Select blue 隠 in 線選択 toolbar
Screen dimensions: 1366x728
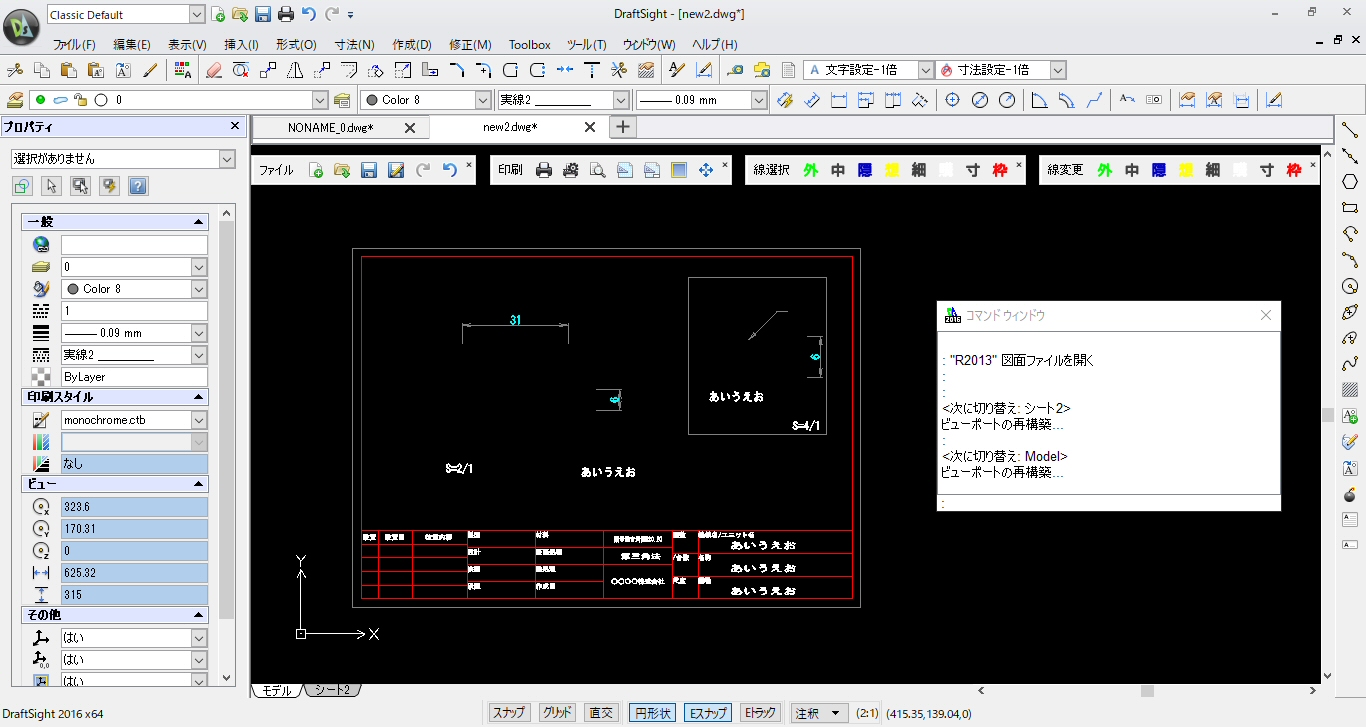864,170
